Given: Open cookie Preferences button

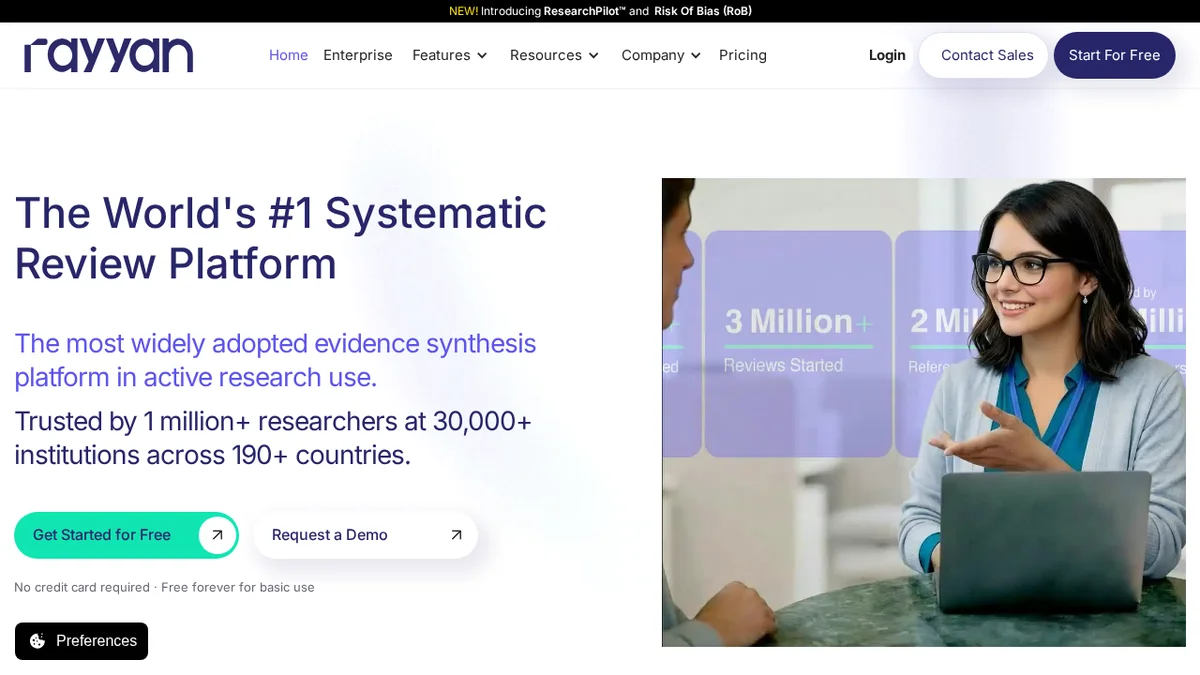Looking at the screenshot, I should pyautogui.click(x=81, y=641).
